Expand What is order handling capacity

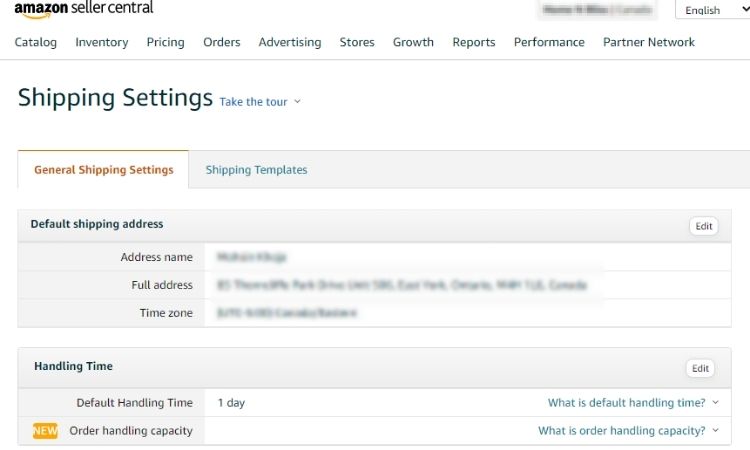click(627, 431)
